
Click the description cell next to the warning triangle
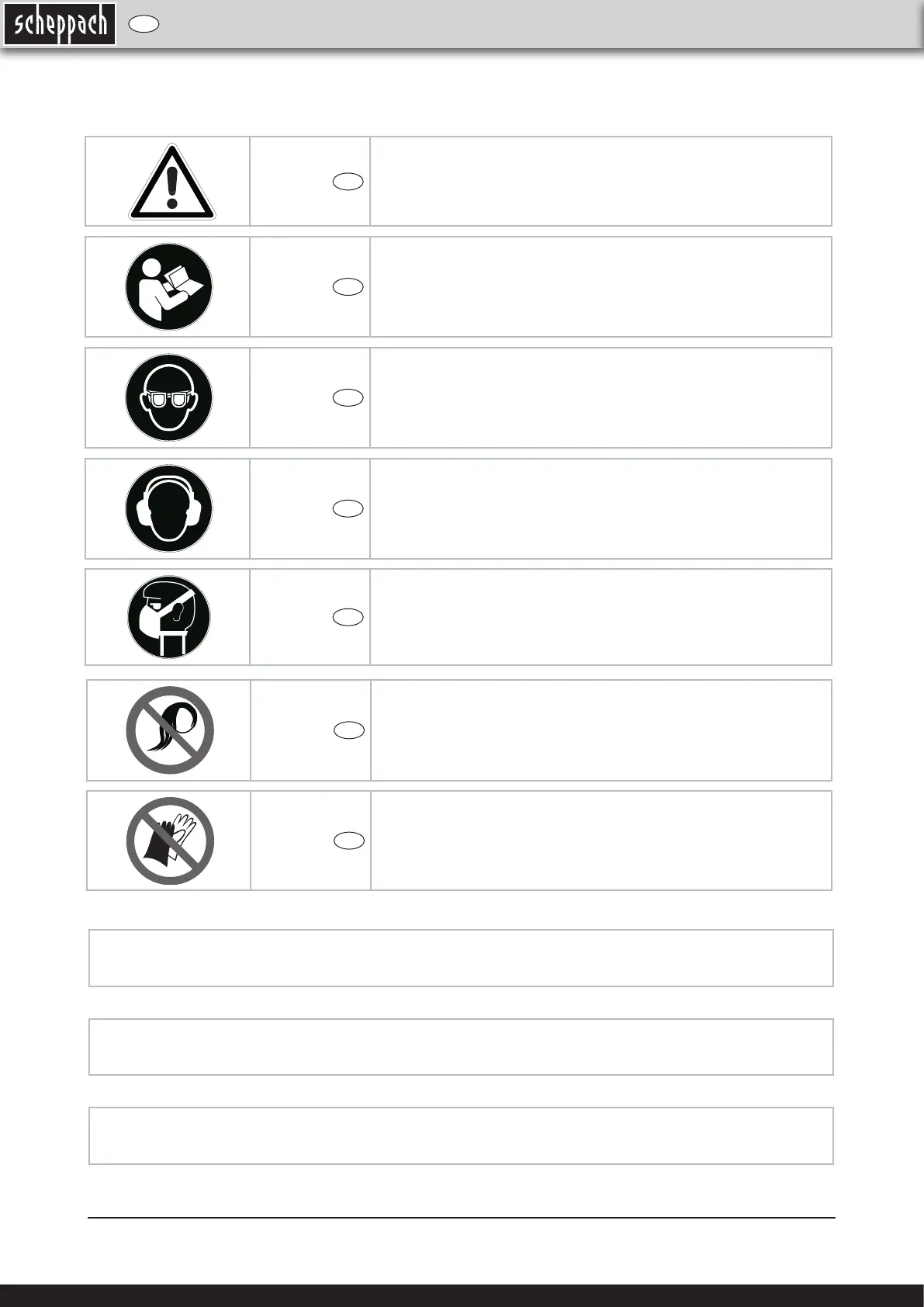point(600,182)
